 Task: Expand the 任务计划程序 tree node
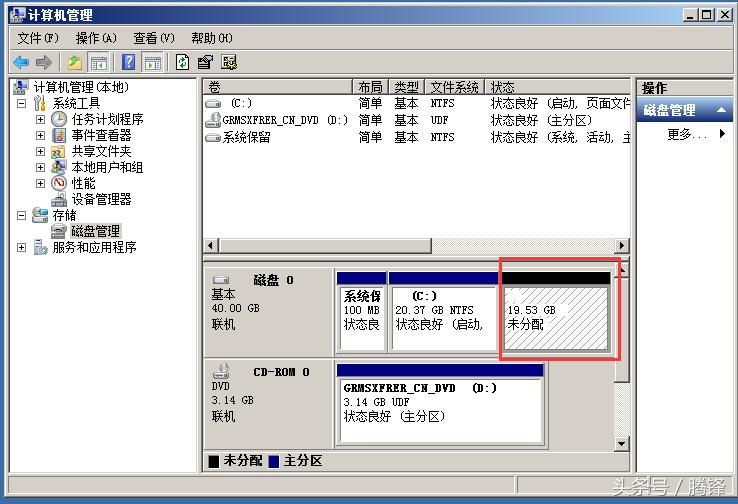40,120
